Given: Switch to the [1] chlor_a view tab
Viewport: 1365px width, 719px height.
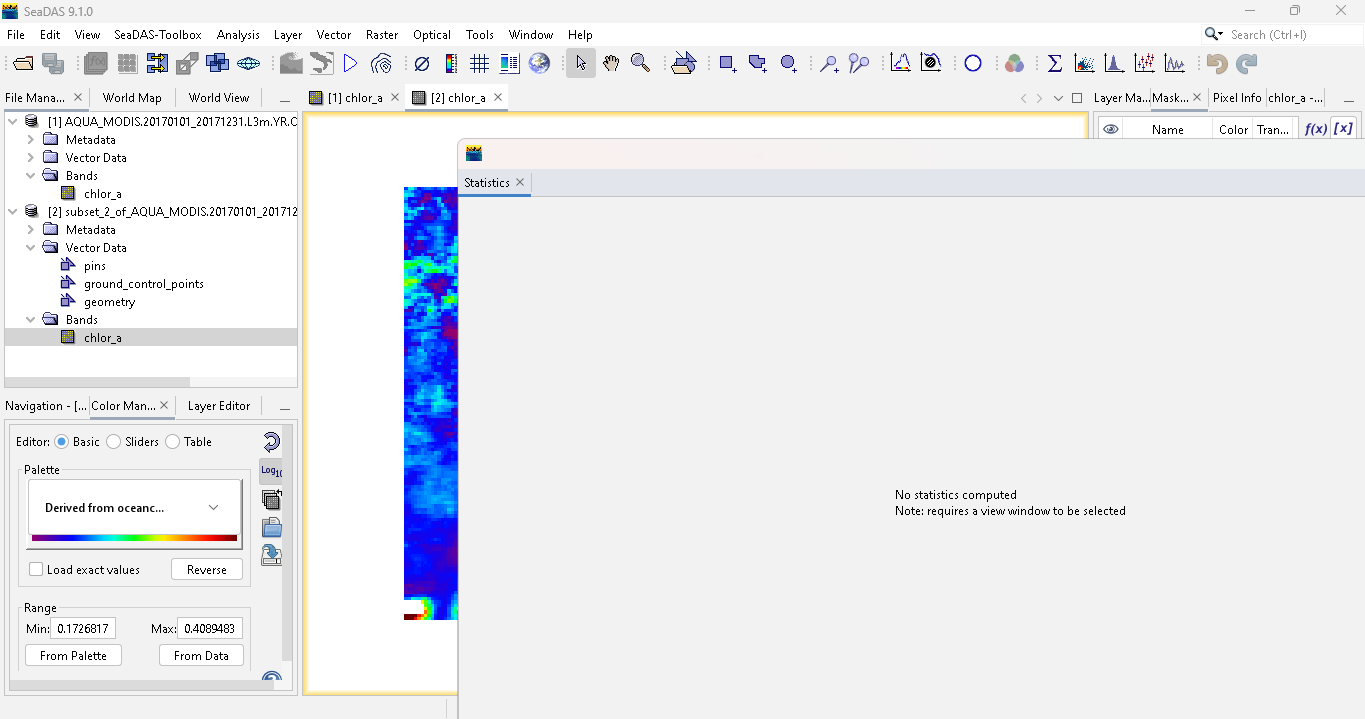Looking at the screenshot, I should coord(355,98).
